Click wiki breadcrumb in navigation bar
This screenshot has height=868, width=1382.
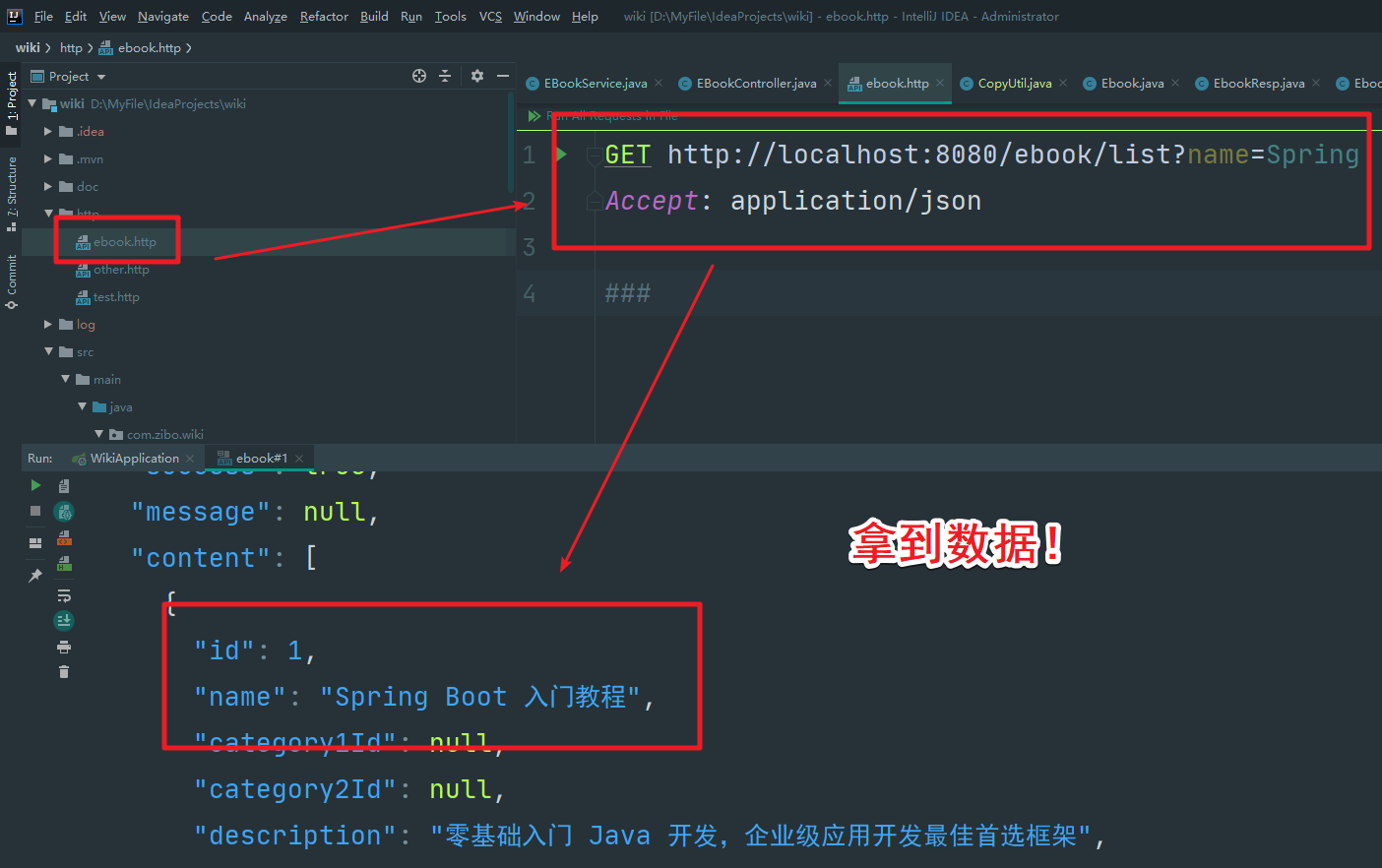[x=28, y=47]
